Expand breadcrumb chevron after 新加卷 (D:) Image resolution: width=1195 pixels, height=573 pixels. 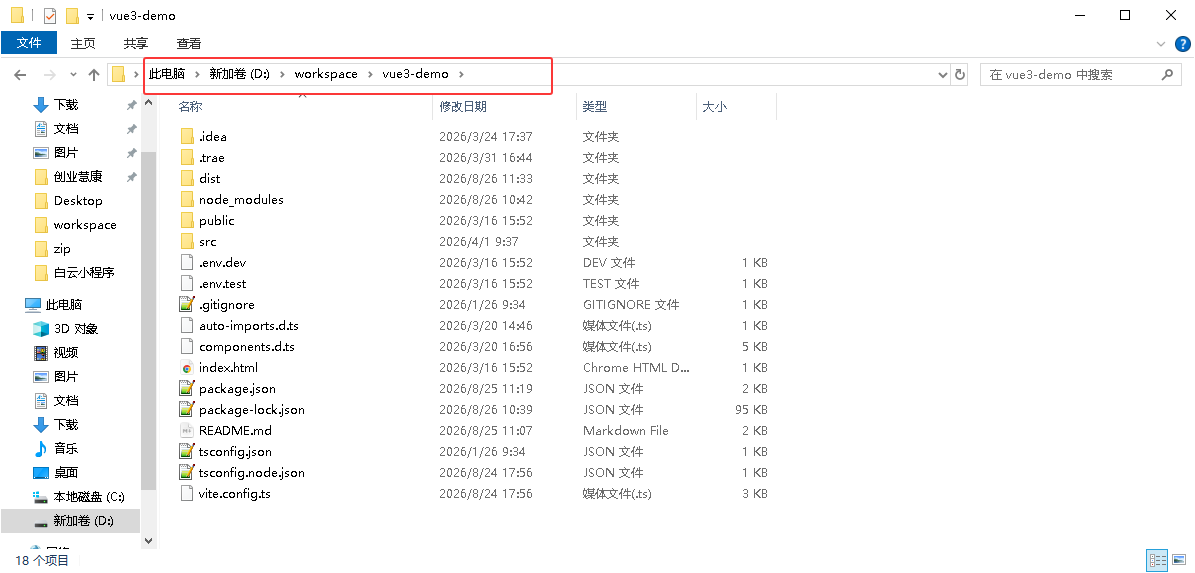[282, 75]
